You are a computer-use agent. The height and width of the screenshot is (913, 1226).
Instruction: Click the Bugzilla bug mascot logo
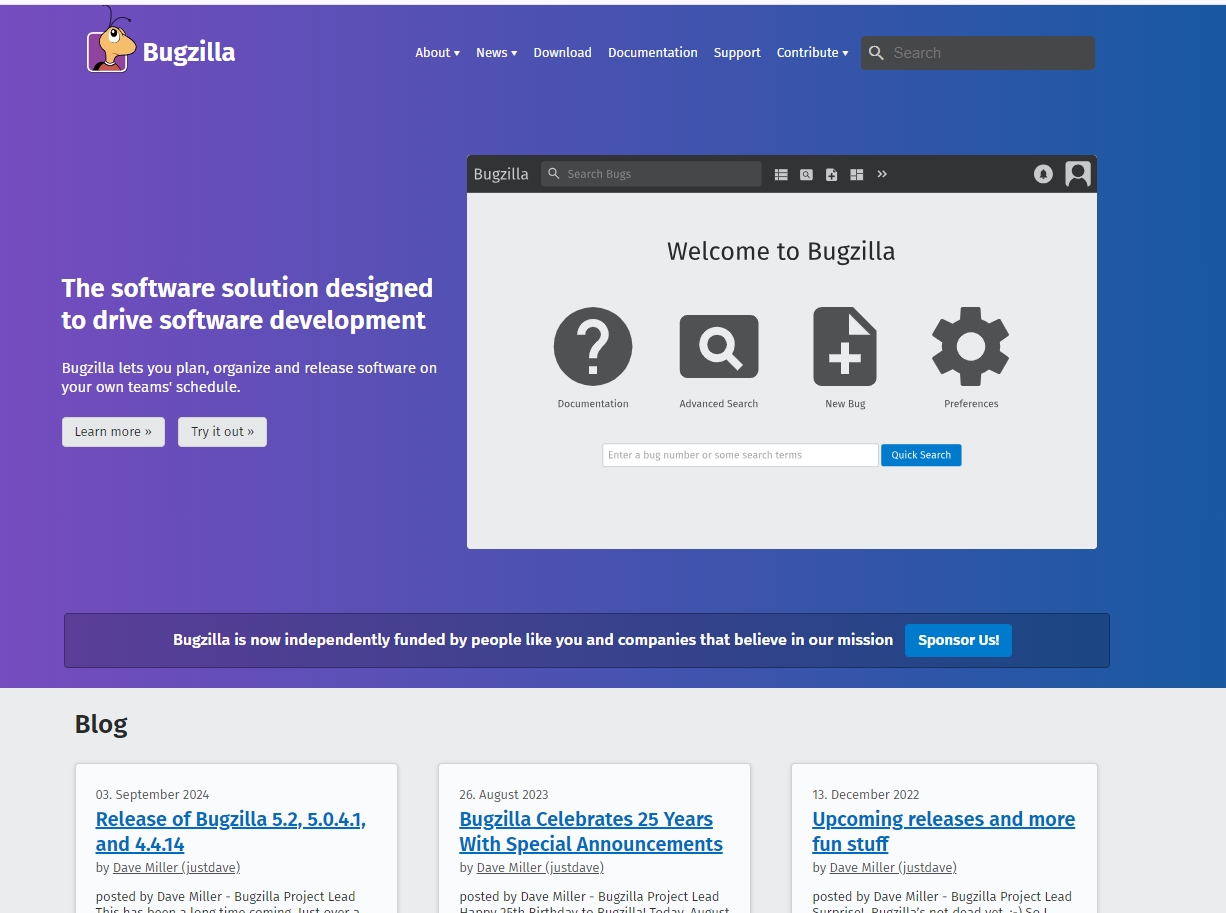111,40
